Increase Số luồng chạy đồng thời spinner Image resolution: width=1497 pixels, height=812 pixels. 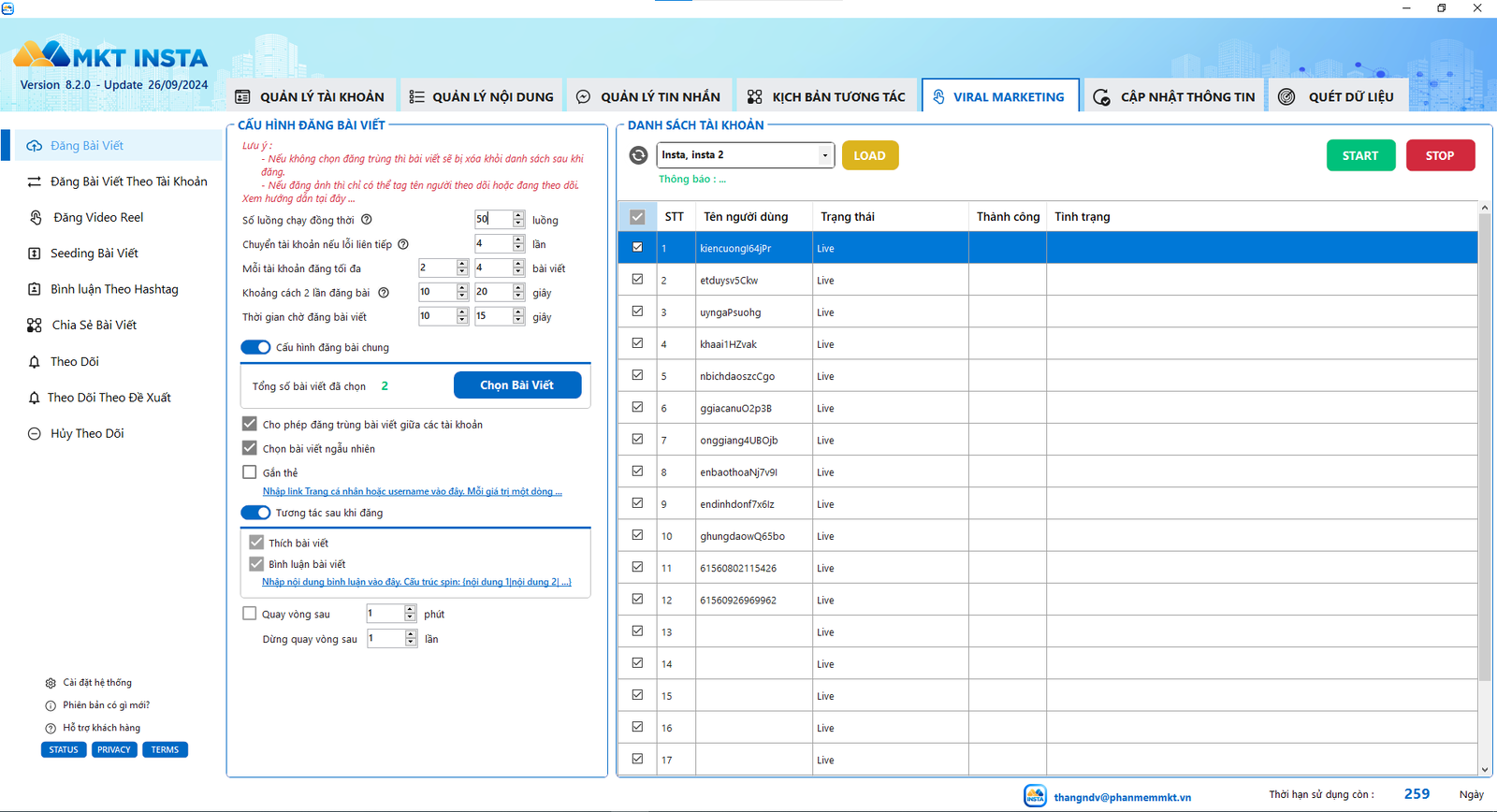[518, 215]
